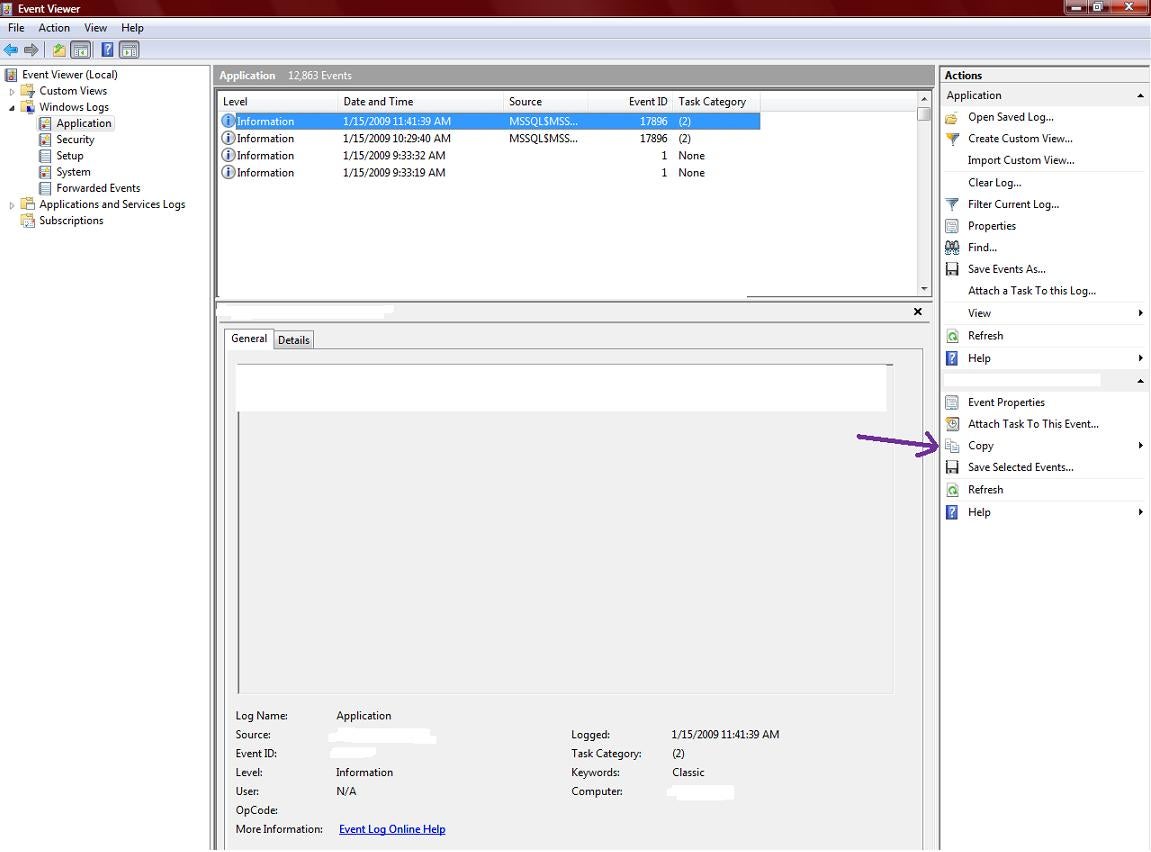Screen dimensions: 1151x852
Task: Click the Setup log icon in tree
Action: pos(45,156)
